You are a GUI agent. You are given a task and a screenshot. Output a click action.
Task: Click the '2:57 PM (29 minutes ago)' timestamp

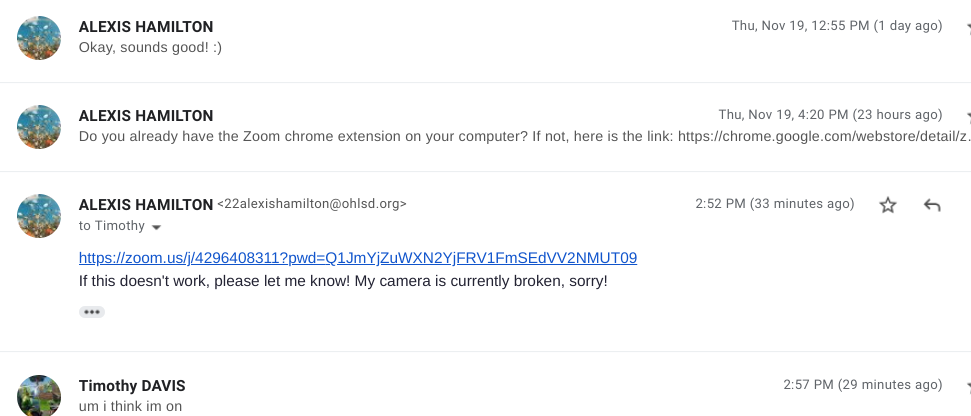coord(862,385)
